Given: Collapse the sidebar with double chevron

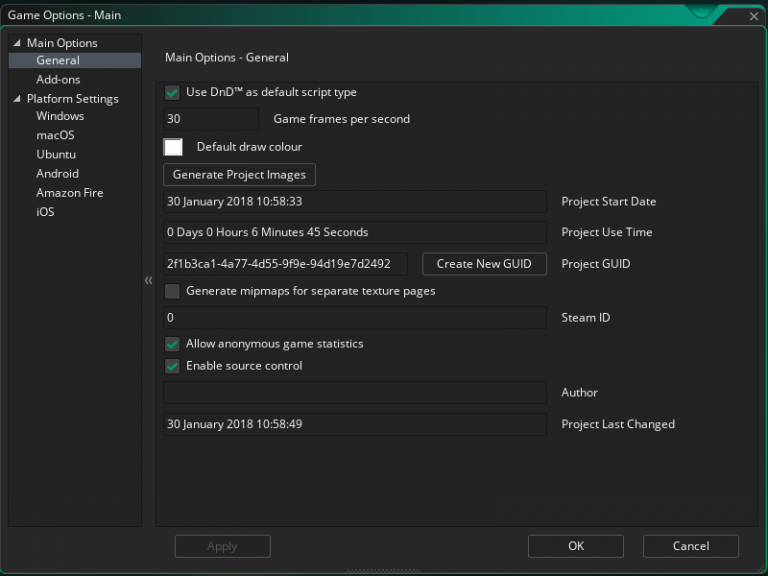Looking at the screenshot, I should (148, 281).
